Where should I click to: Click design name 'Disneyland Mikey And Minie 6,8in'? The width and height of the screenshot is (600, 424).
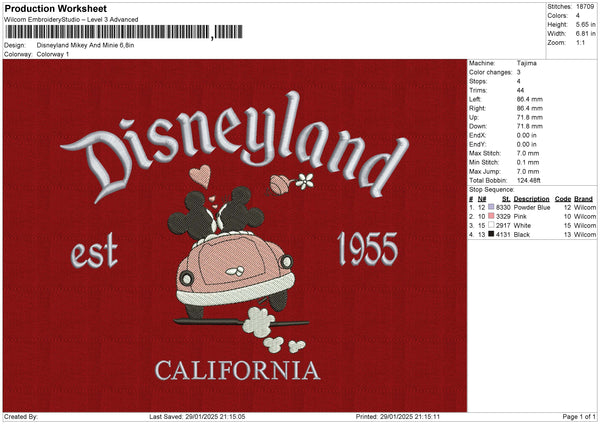[x=85, y=45]
